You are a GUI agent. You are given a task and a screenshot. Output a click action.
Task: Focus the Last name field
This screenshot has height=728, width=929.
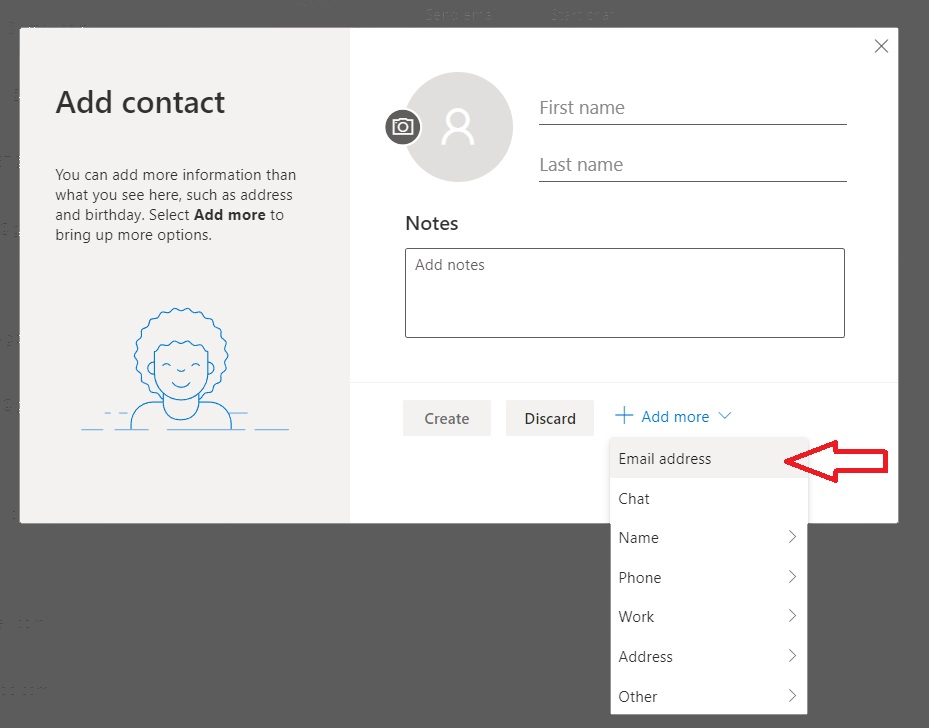coord(693,165)
